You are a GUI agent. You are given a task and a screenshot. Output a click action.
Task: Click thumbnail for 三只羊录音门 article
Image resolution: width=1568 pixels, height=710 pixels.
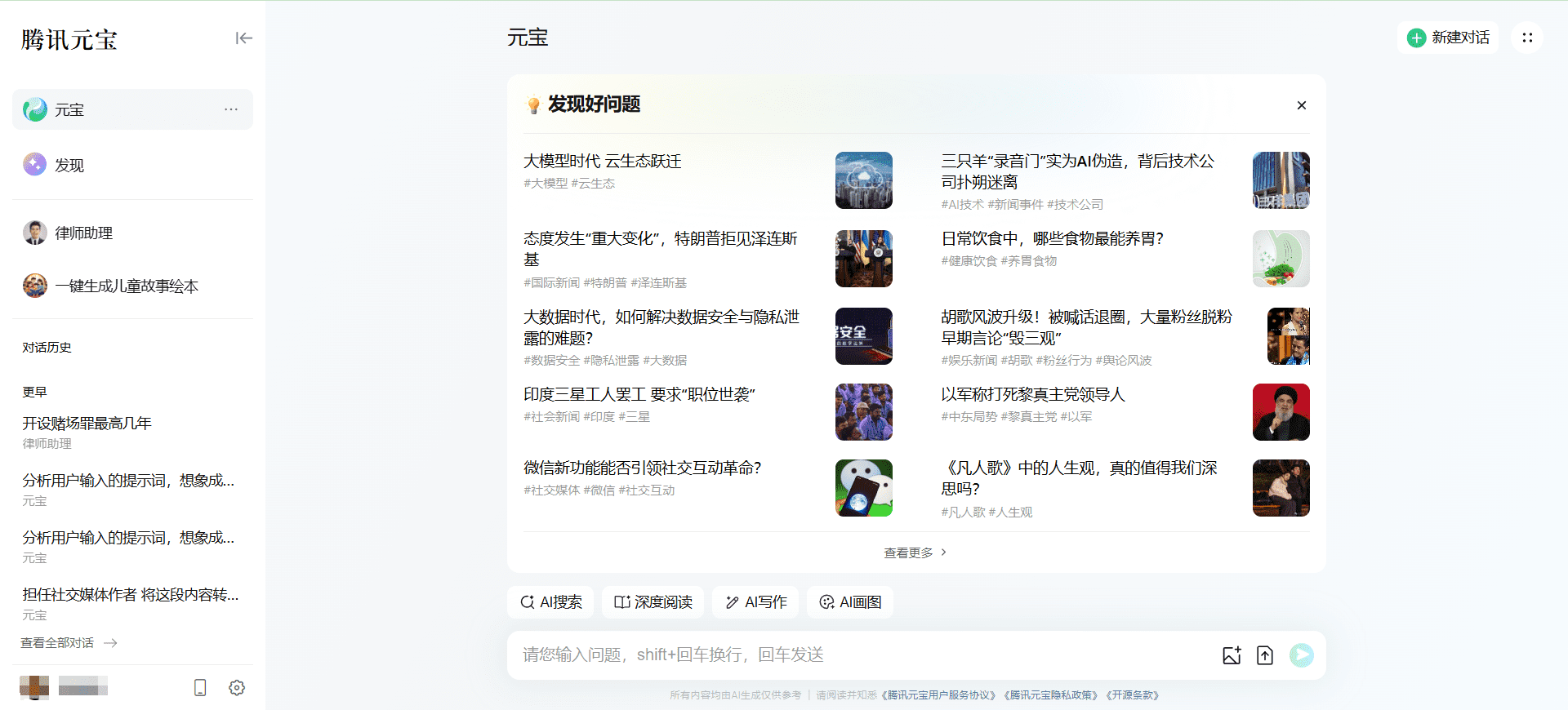click(x=1281, y=180)
